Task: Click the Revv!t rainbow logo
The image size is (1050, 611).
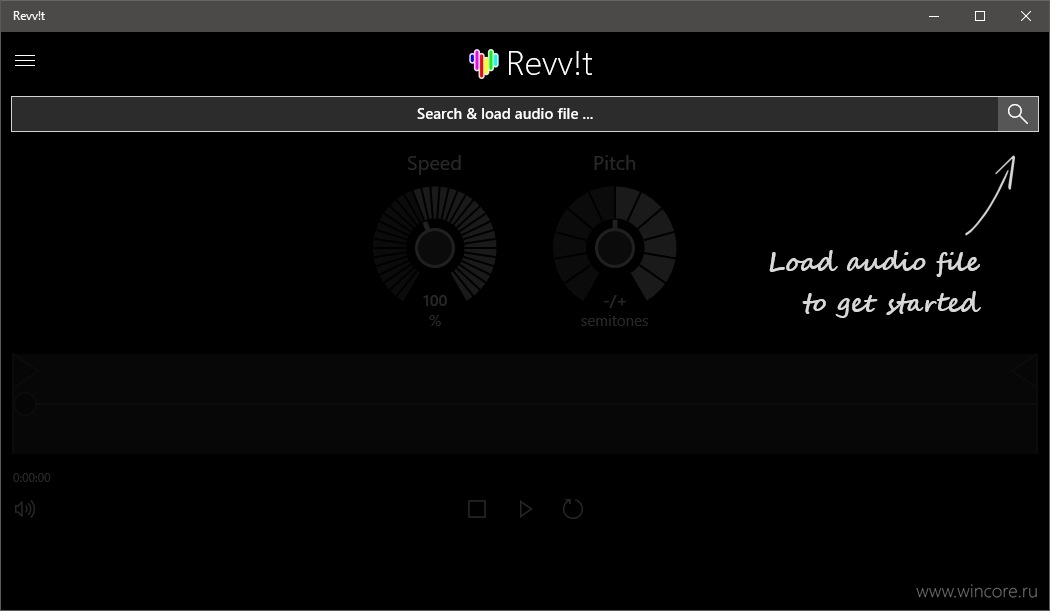Action: [x=483, y=64]
